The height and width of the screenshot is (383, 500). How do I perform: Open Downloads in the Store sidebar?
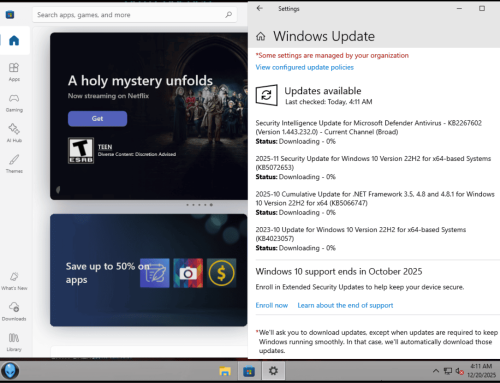14,312
